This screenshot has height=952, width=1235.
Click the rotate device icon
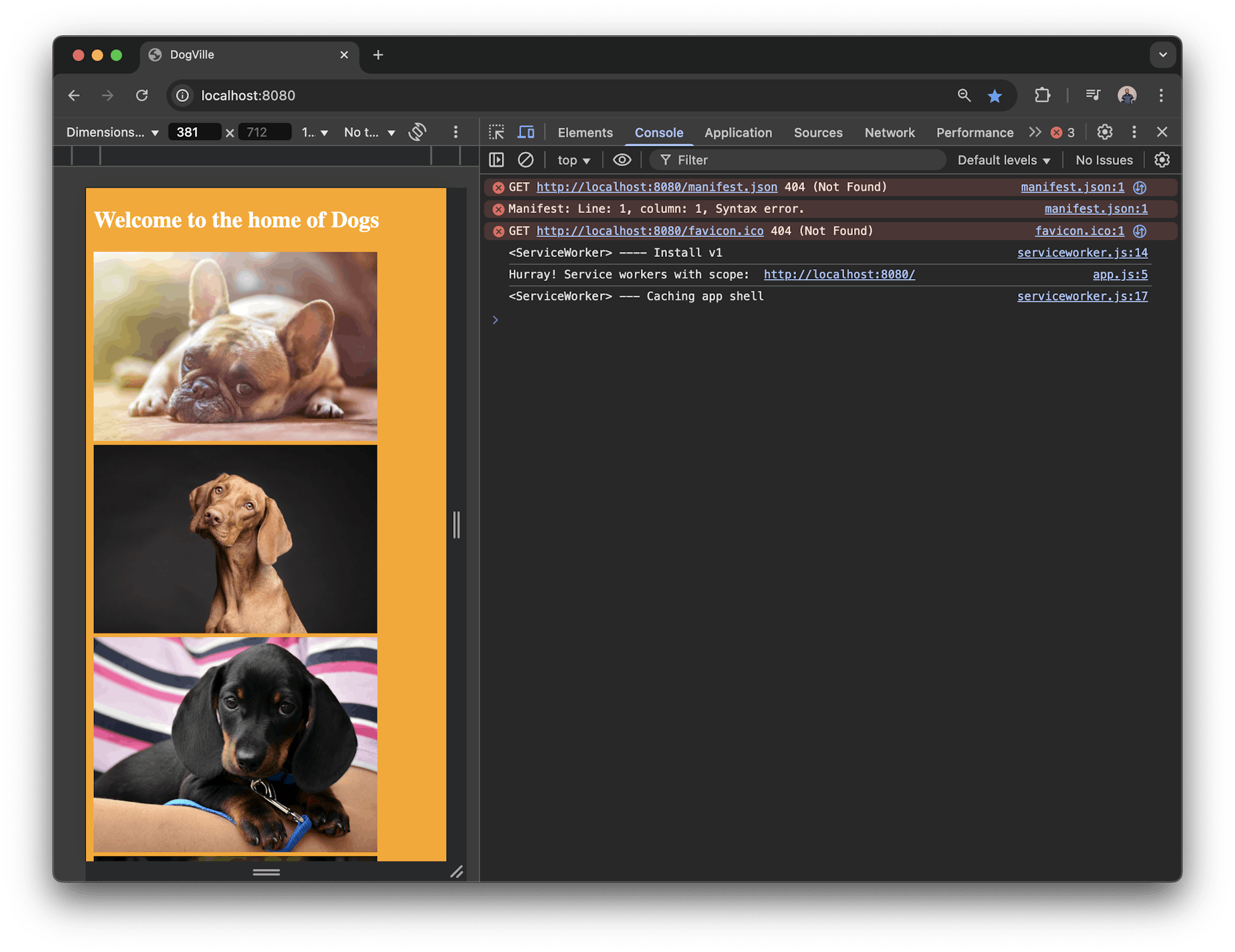click(x=418, y=132)
